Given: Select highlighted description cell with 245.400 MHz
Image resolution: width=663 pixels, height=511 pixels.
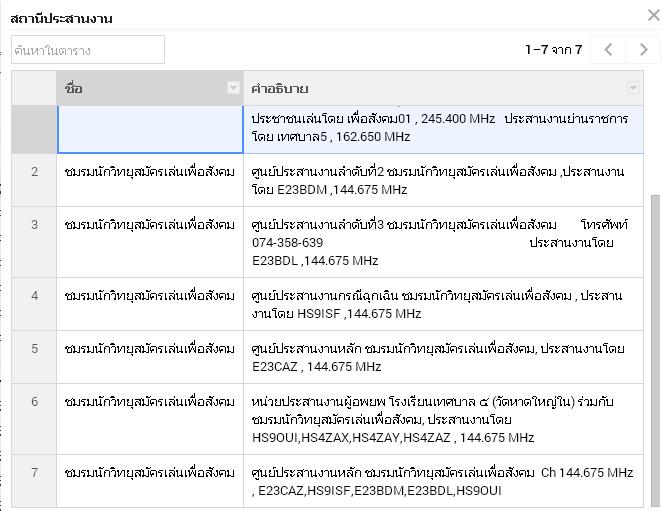Looking at the screenshot, I should tap(444, 129).
